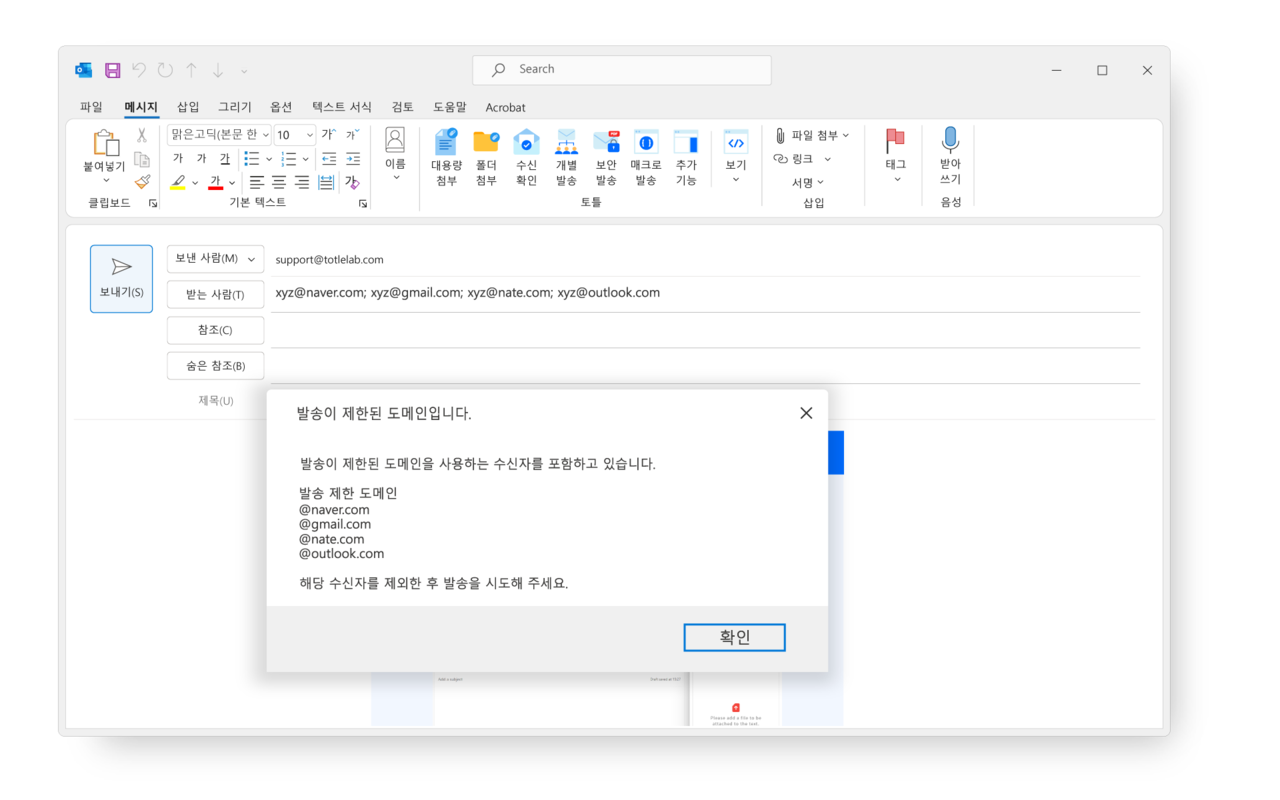Click the Decrease Indent icon
Screen dimensions: 1280x800
[x=329, y=159]
